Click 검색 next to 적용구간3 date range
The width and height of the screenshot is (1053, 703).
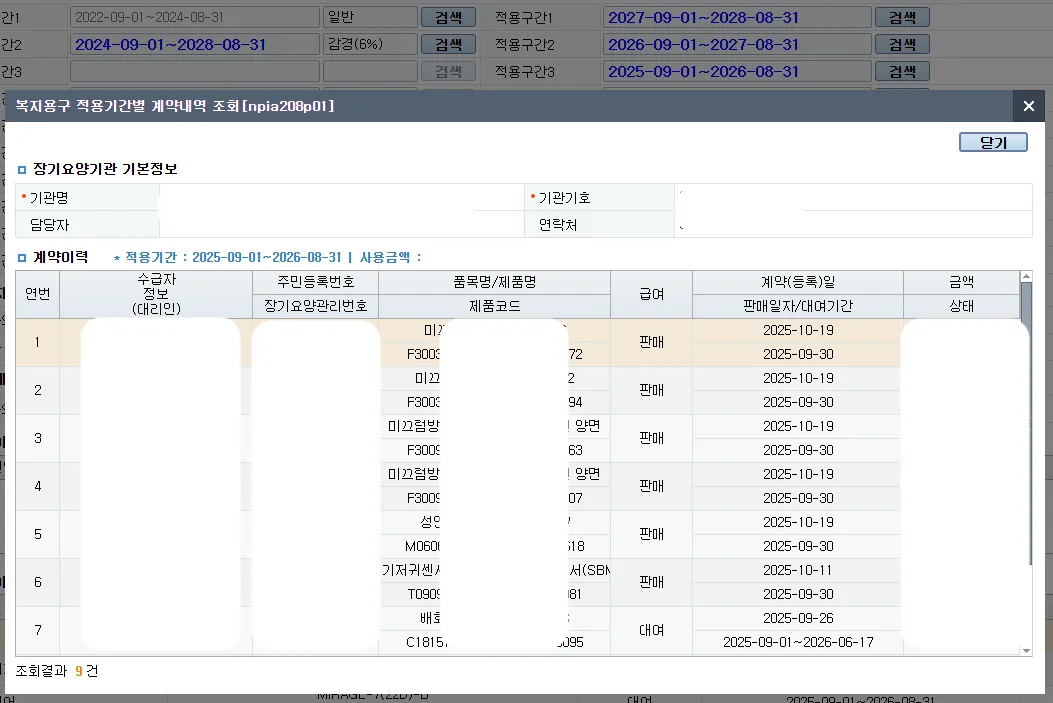coord(901,72)
